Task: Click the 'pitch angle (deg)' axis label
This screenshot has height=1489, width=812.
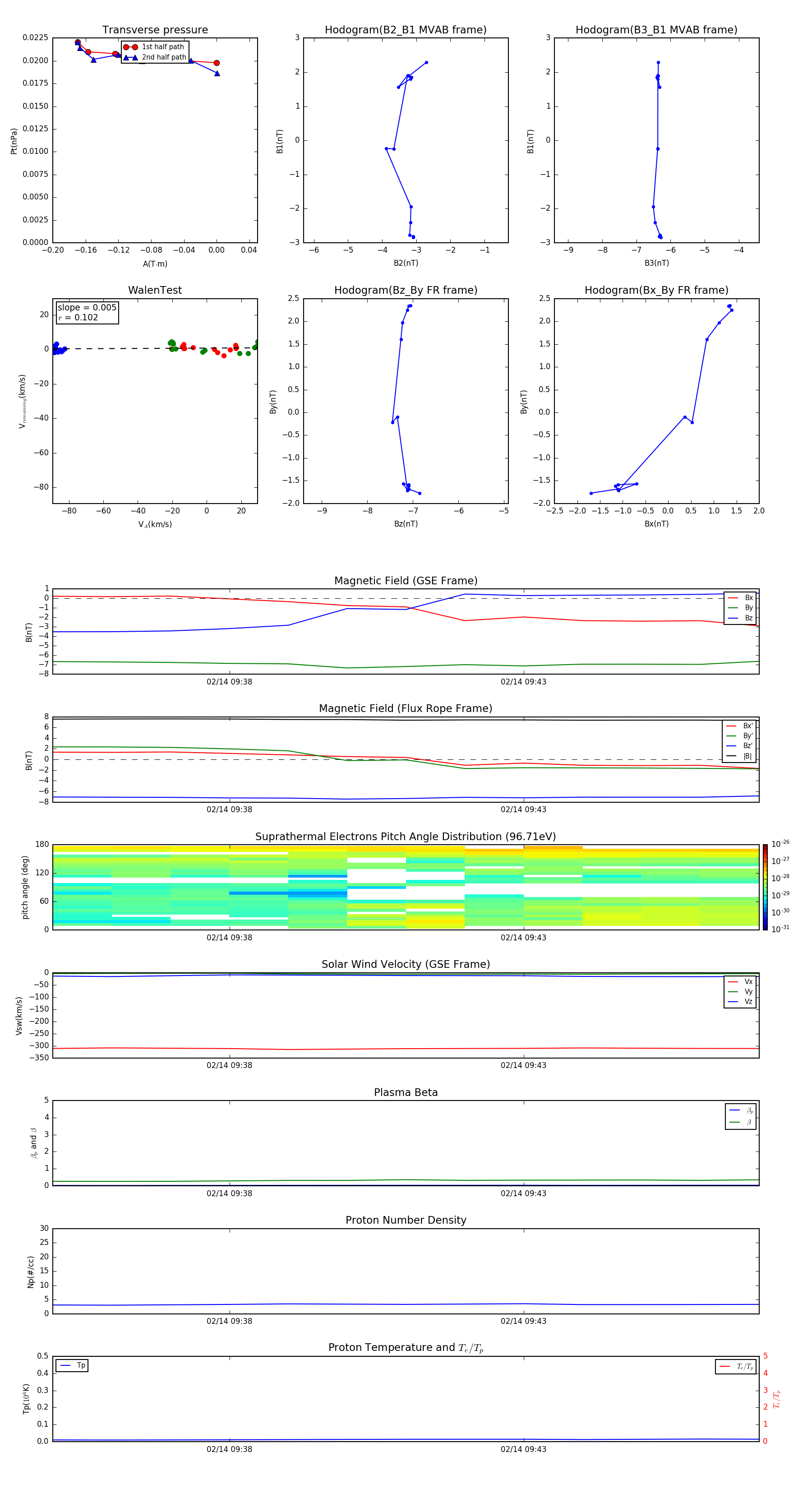Action: coord(25,887)
